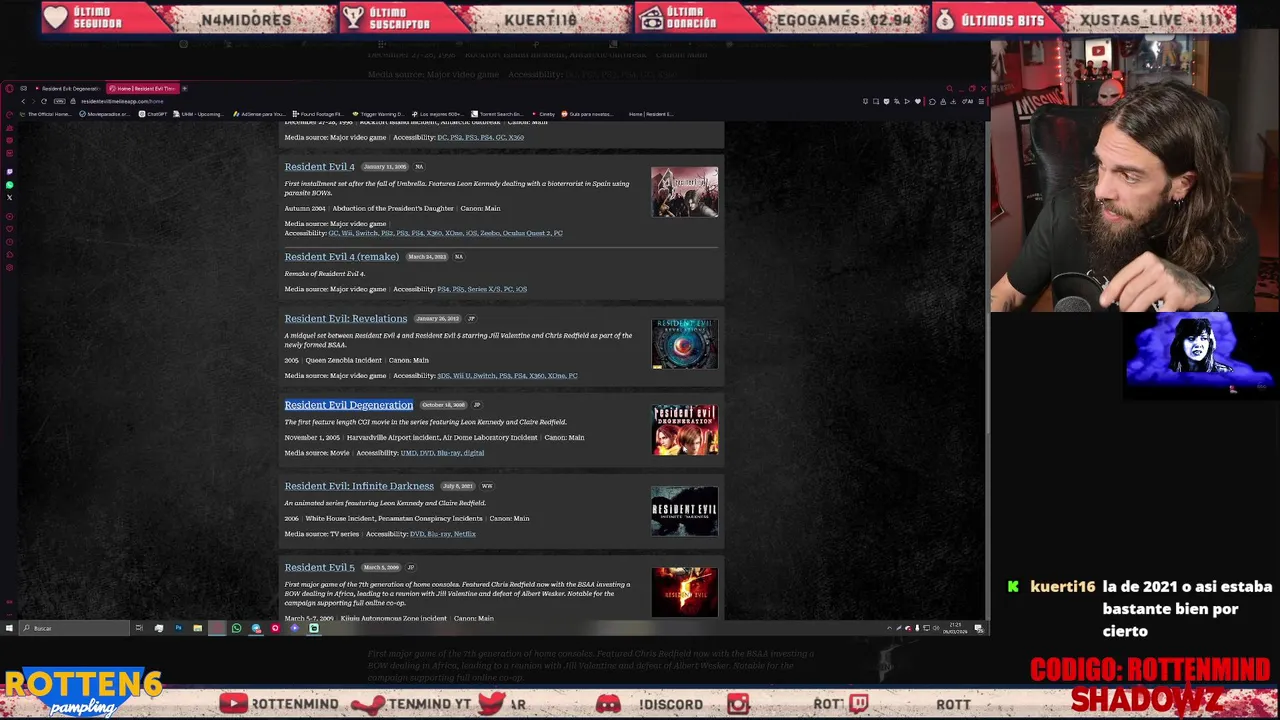This screenshot has height=720, width=1280.
Task: Open the AdSense para YouTube bookmark
Action: (258, 114)
